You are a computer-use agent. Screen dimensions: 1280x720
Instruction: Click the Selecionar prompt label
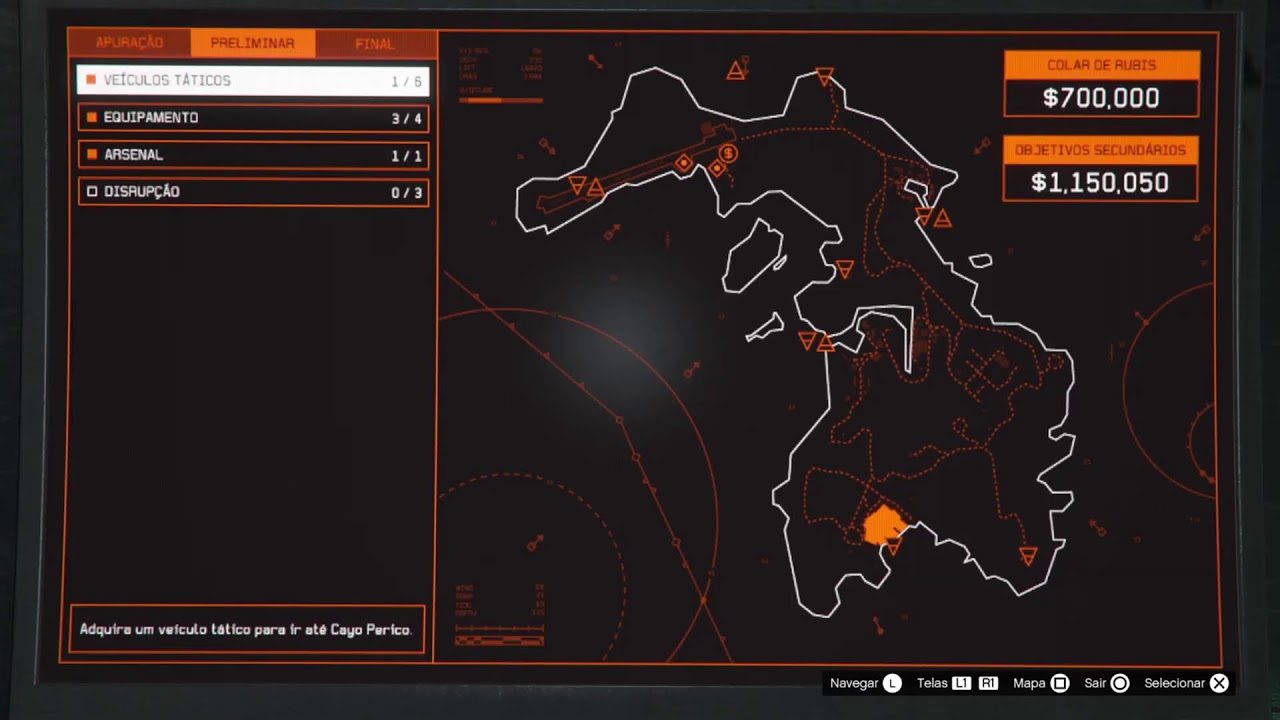[x=1175, y=683]
